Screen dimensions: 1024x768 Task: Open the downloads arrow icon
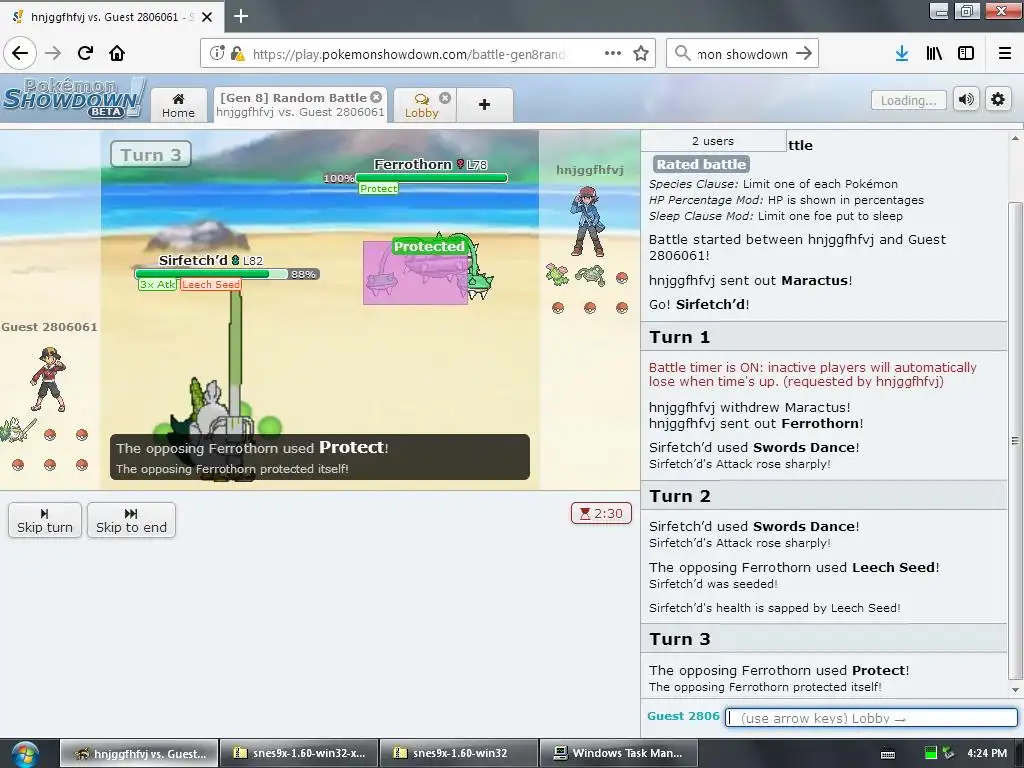(902, 53)
